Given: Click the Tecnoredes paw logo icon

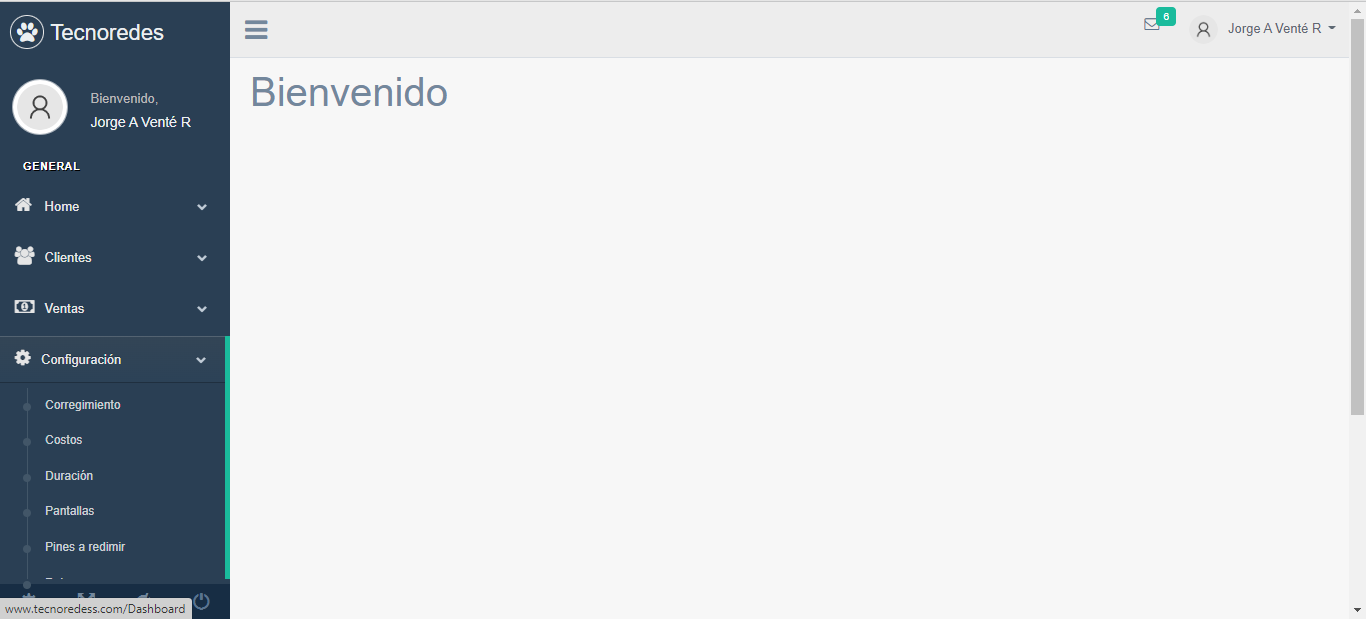Looking at the screenshot, I should (x=27, y=32).
